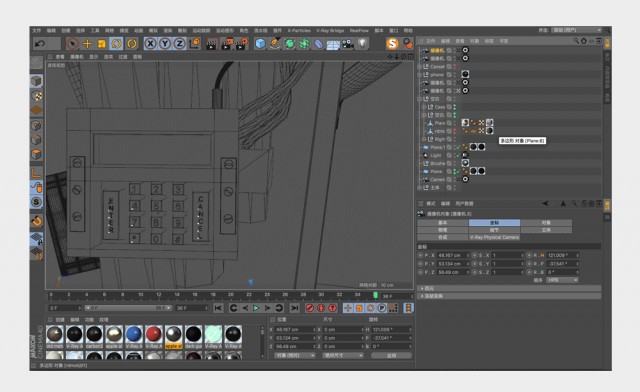Open render settings clapperboard with gear
Image resolution: width=640 pixels, height=392 pixels.
[x=241, y=44]
